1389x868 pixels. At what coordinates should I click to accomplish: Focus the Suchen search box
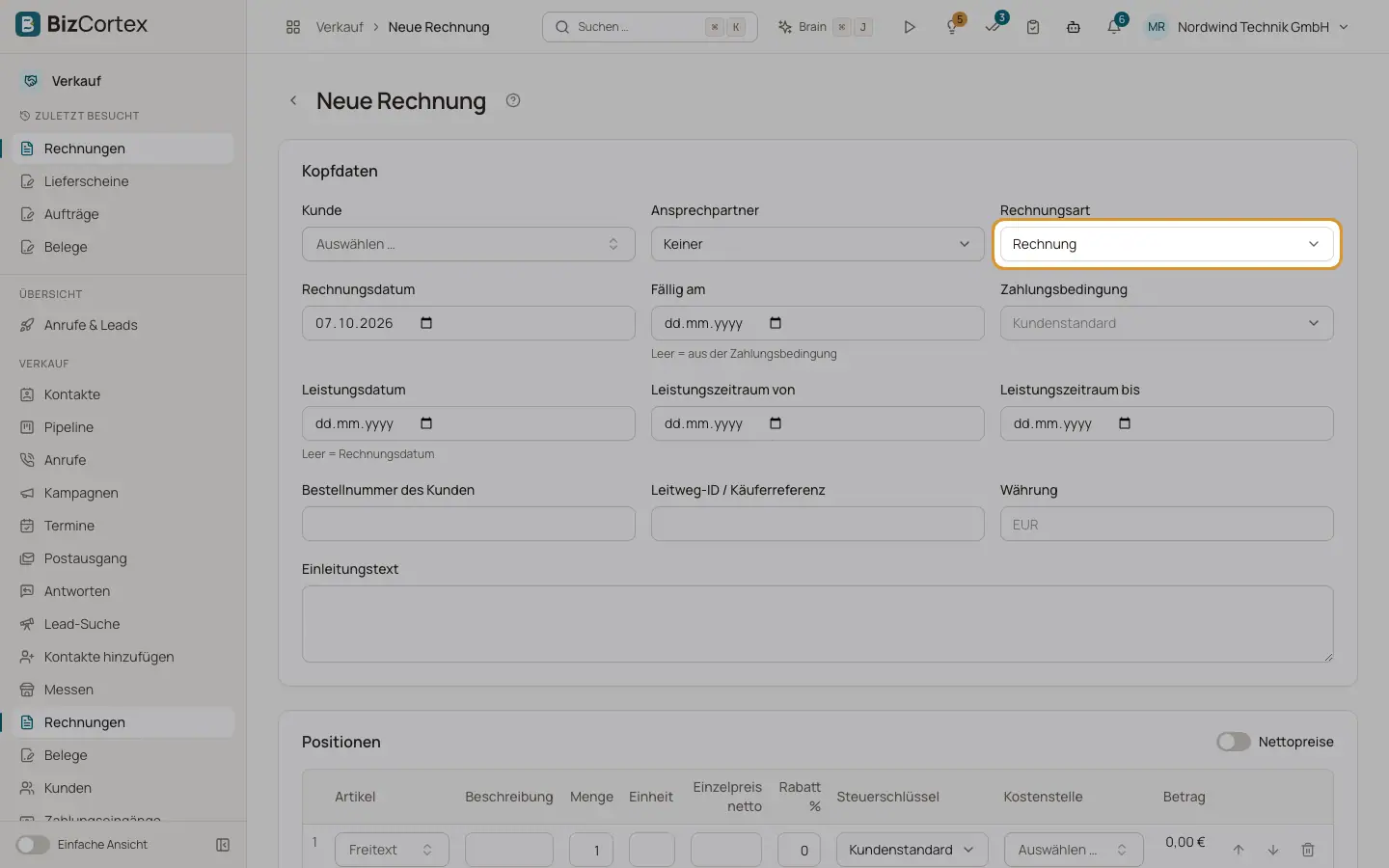[x=650, y=27]
